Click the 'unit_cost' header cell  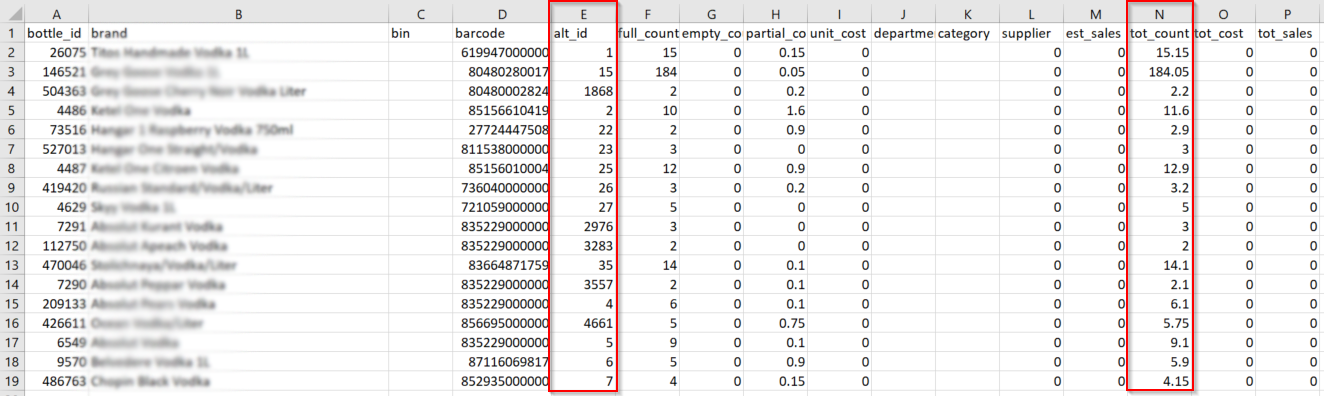[840, 33]
